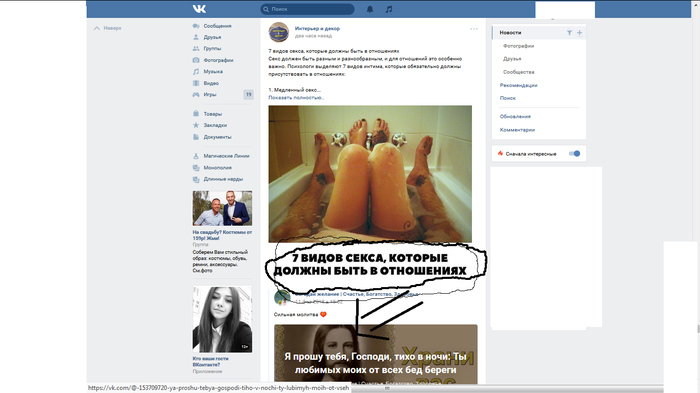Click the post timestamp два часа назад
This screenshot has width=700, height=393.
tap(313, 36)
